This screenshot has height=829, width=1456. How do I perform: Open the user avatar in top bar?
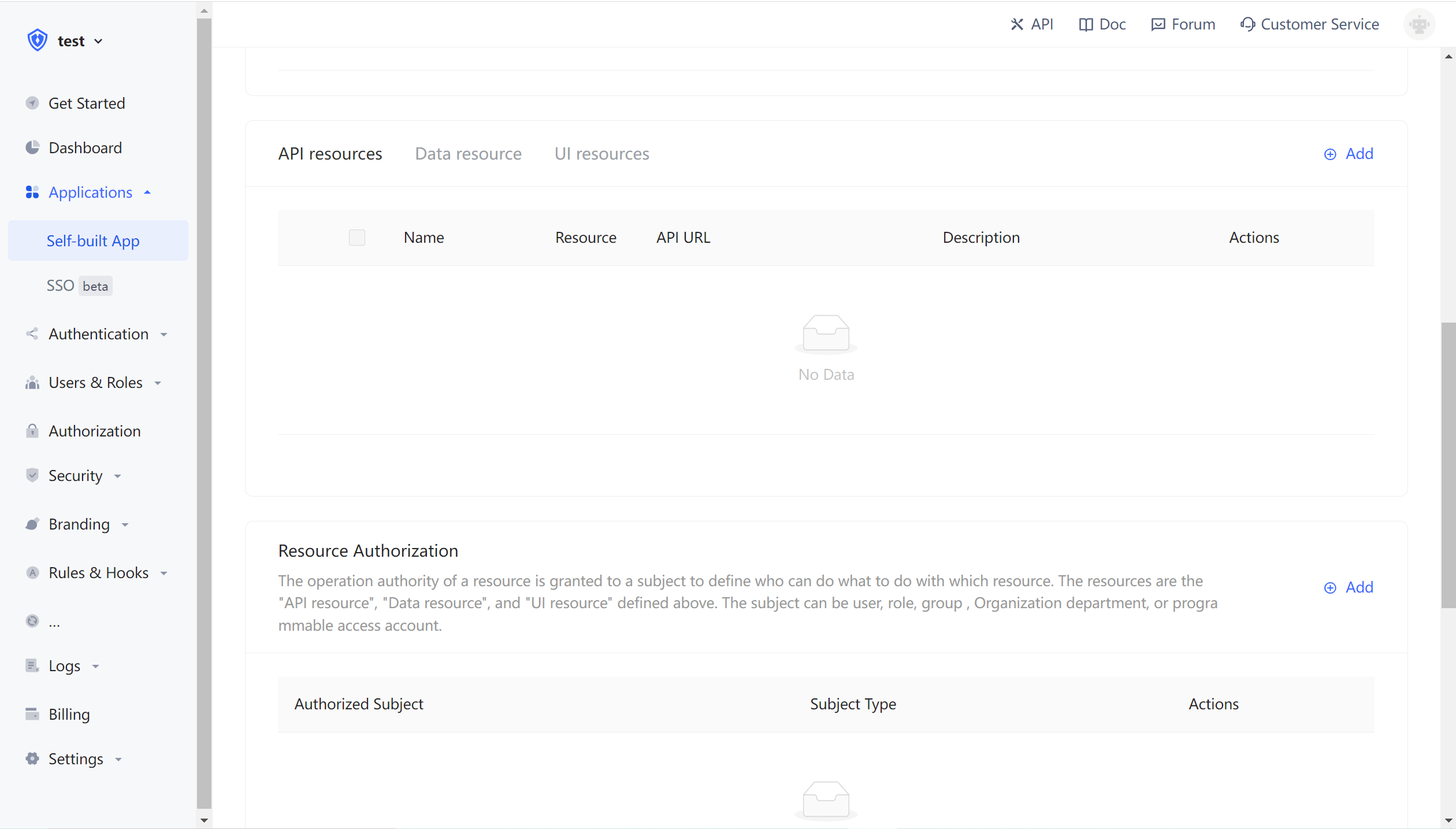tap(1419, 24)
